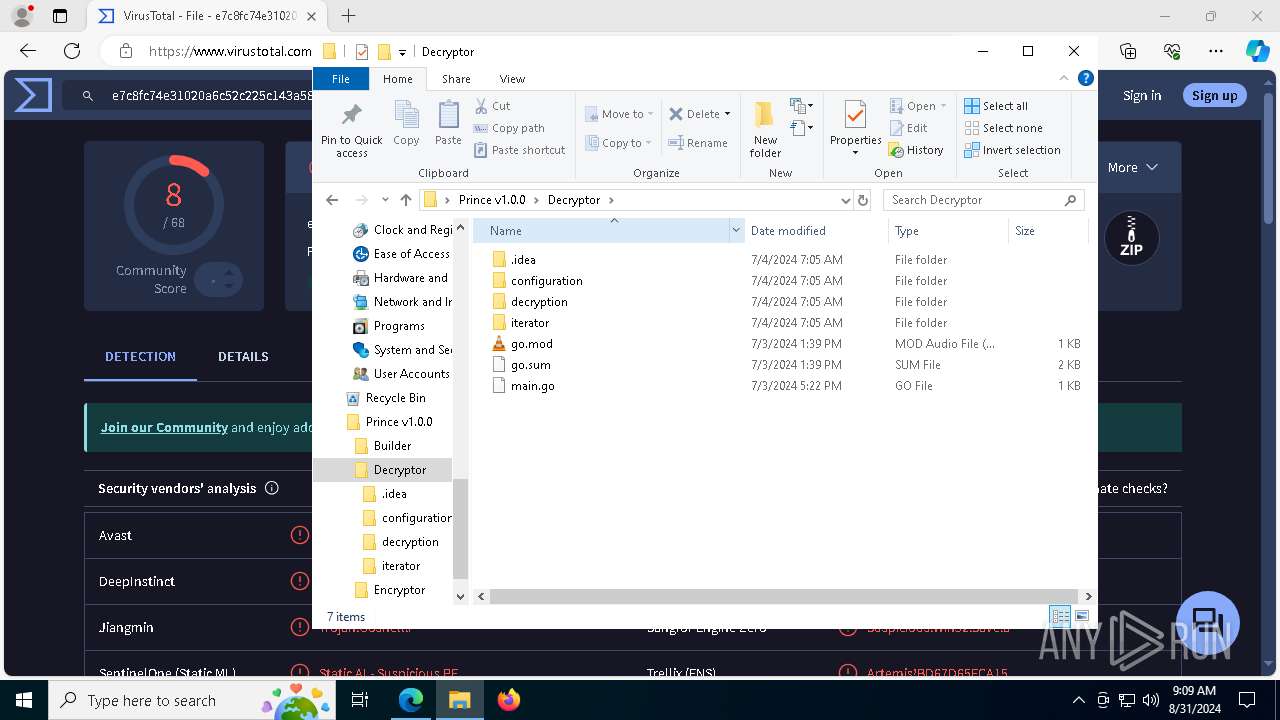Screen dimensions: 1280x720
Task: Select the iterator folder in file list
Action: pyautogui.click(x=529, y=323)
